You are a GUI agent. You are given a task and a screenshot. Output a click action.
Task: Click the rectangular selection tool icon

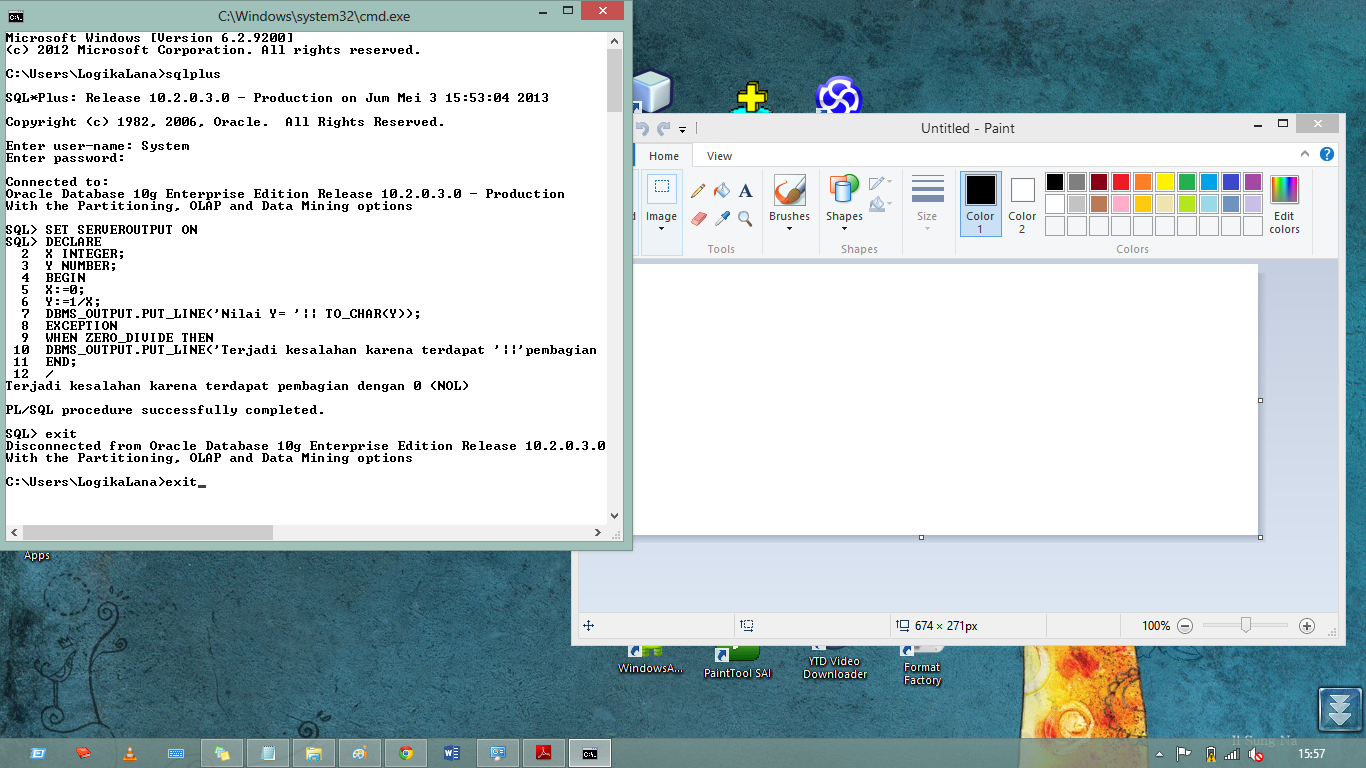coord(661,188)
